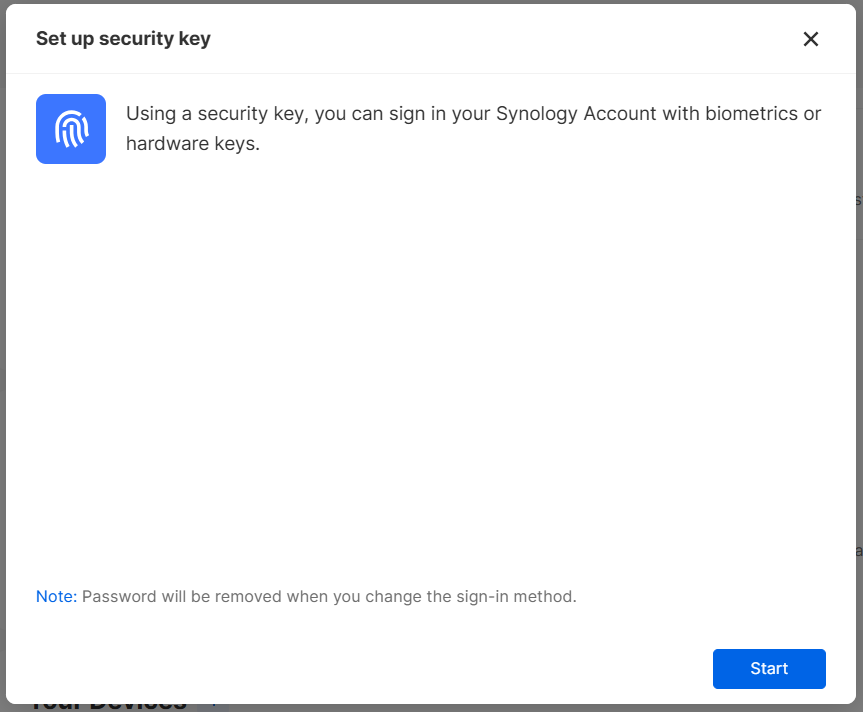
Task: Click the blue fingerprint security key icon
Action: pyautogui.click(x=71, y=129)
